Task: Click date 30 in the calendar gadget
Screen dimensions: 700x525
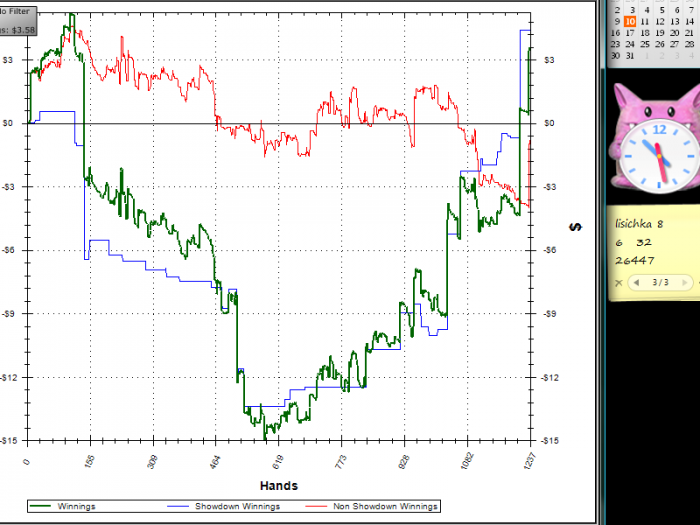Action: pyautogui.click(x=615, y=56)
